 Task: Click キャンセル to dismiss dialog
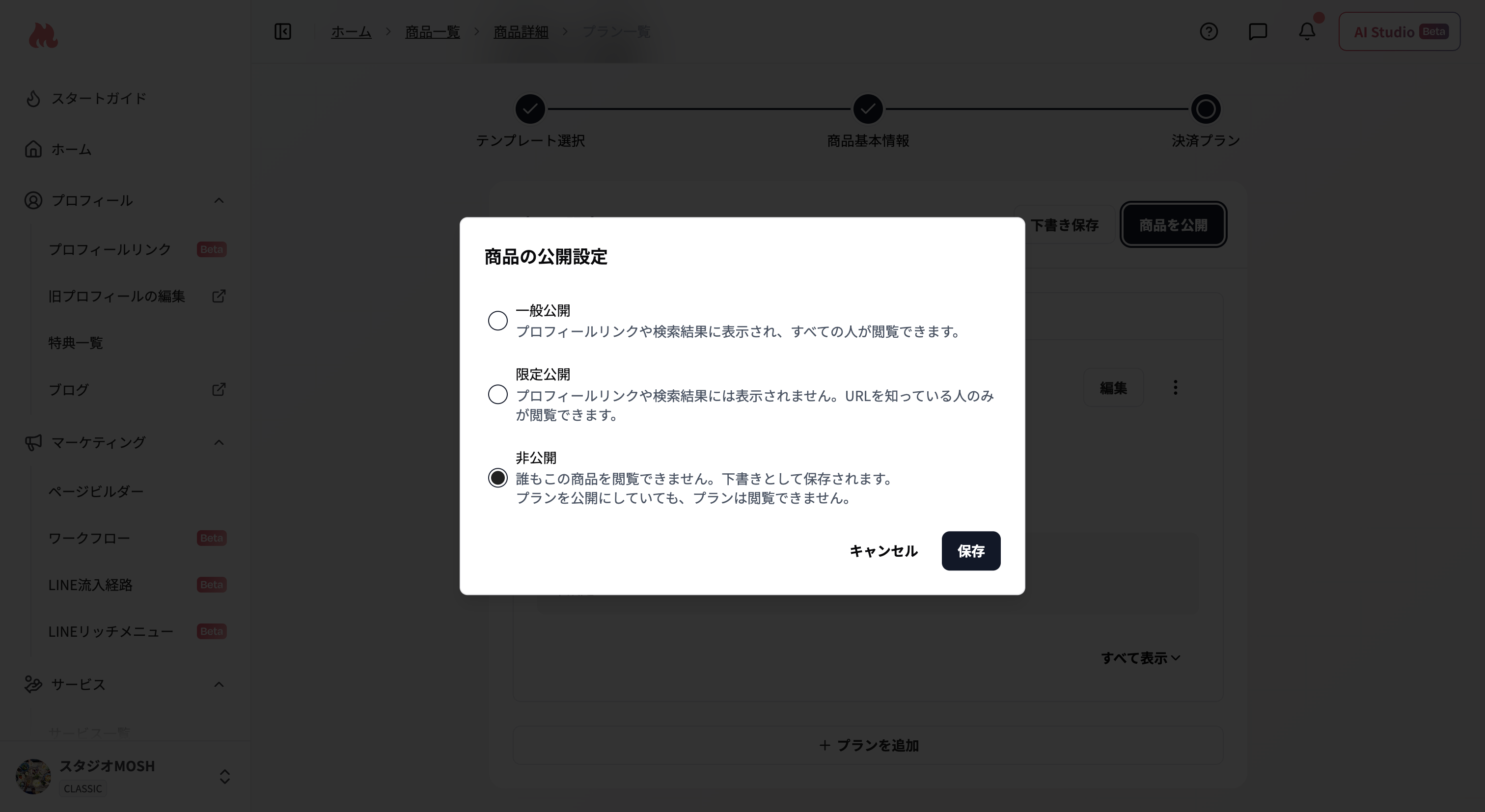[x=884, y=551]
